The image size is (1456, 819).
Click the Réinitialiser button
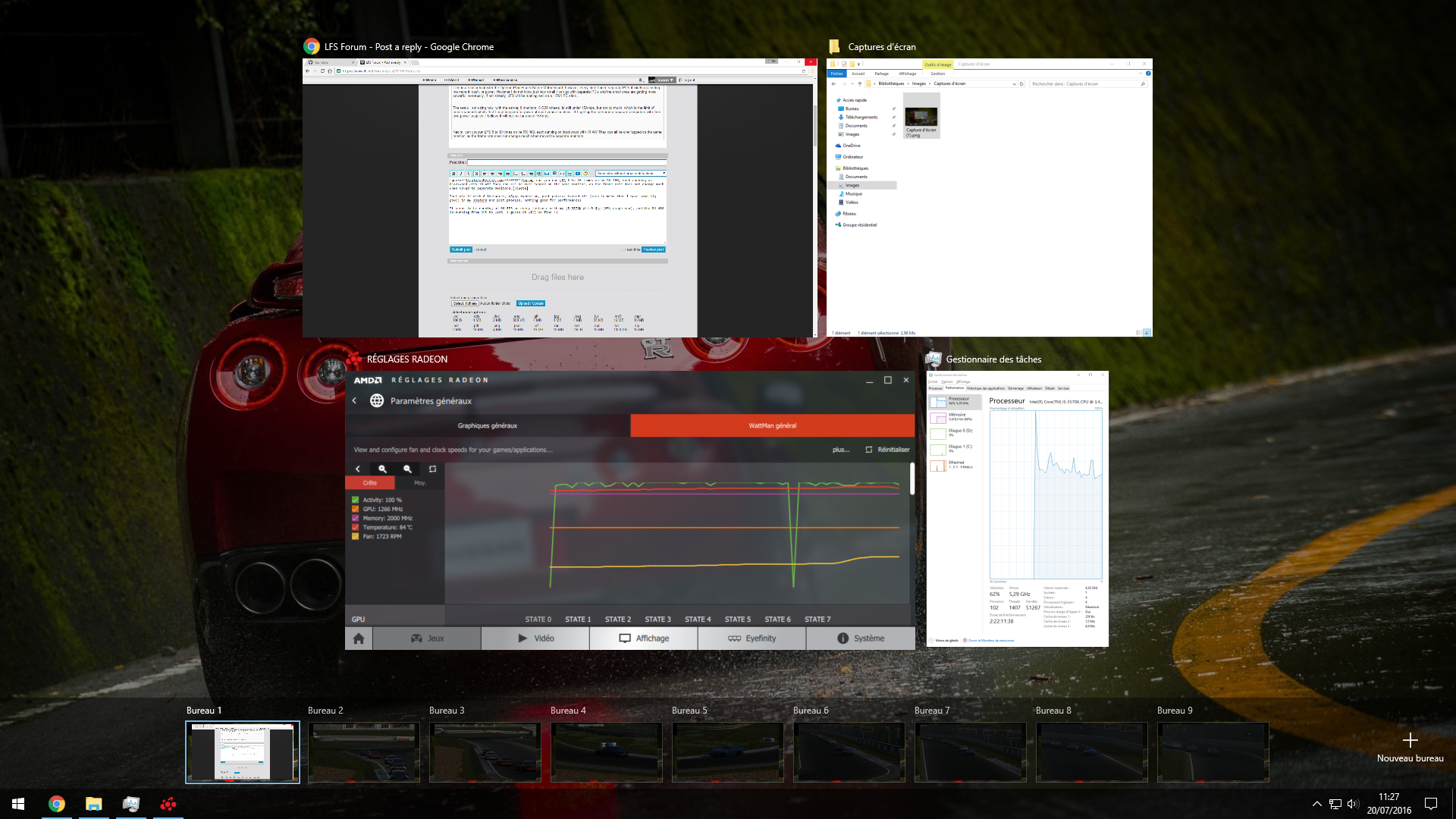887,450
